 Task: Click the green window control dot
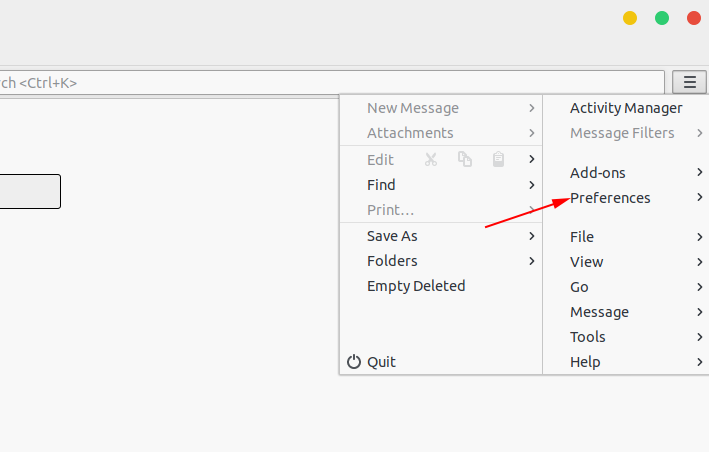(662, 18)
